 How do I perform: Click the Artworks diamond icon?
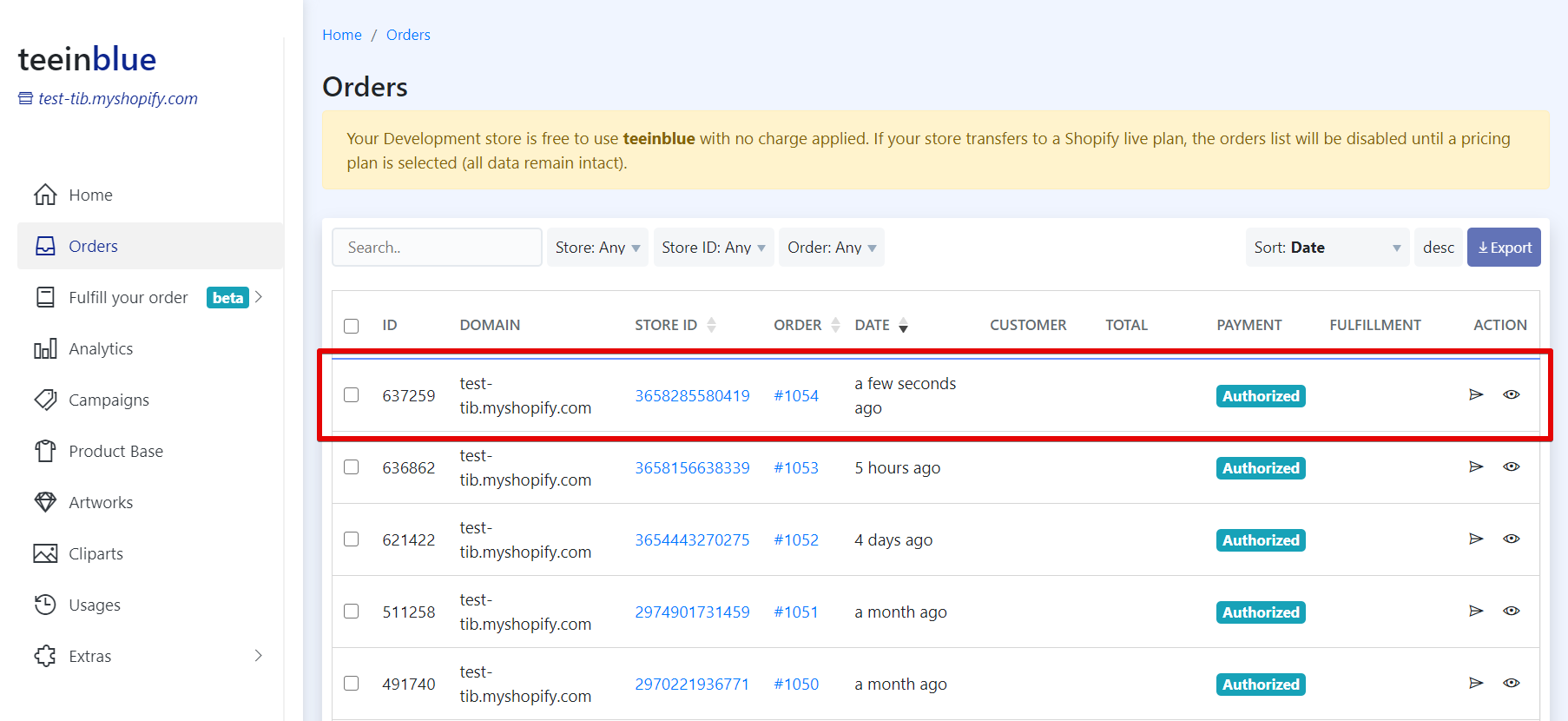[x=45, y=502]
